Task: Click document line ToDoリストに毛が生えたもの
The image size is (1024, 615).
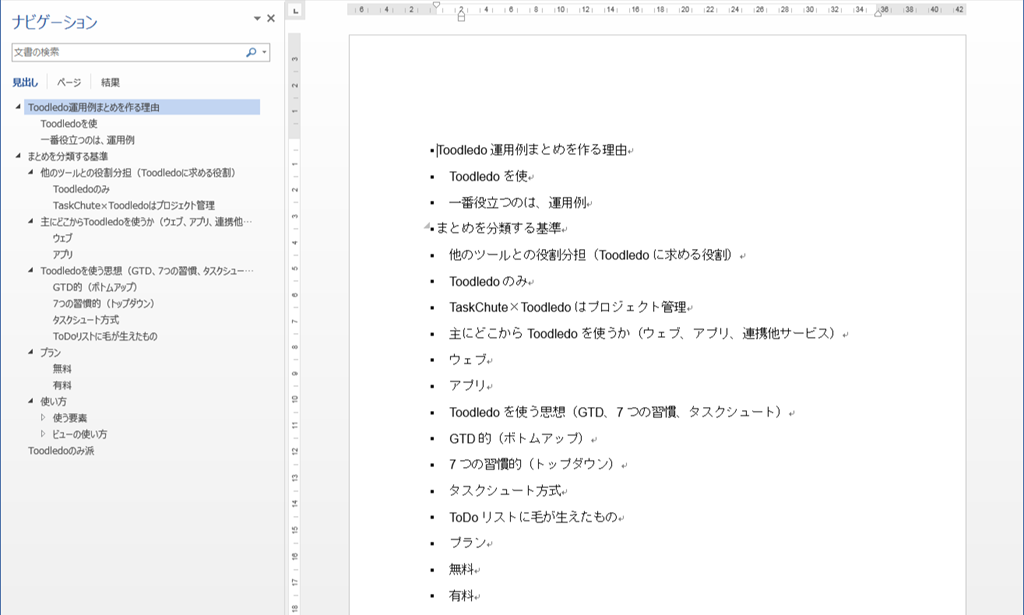Action: 534,517
